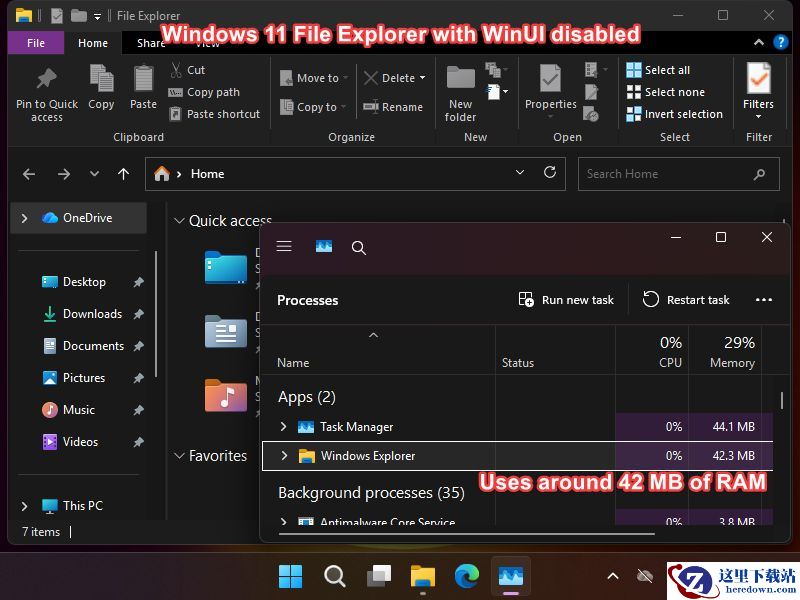
Task: Select the Music folder thumbnail in Quick access
Action: click(x=226, y=395)
